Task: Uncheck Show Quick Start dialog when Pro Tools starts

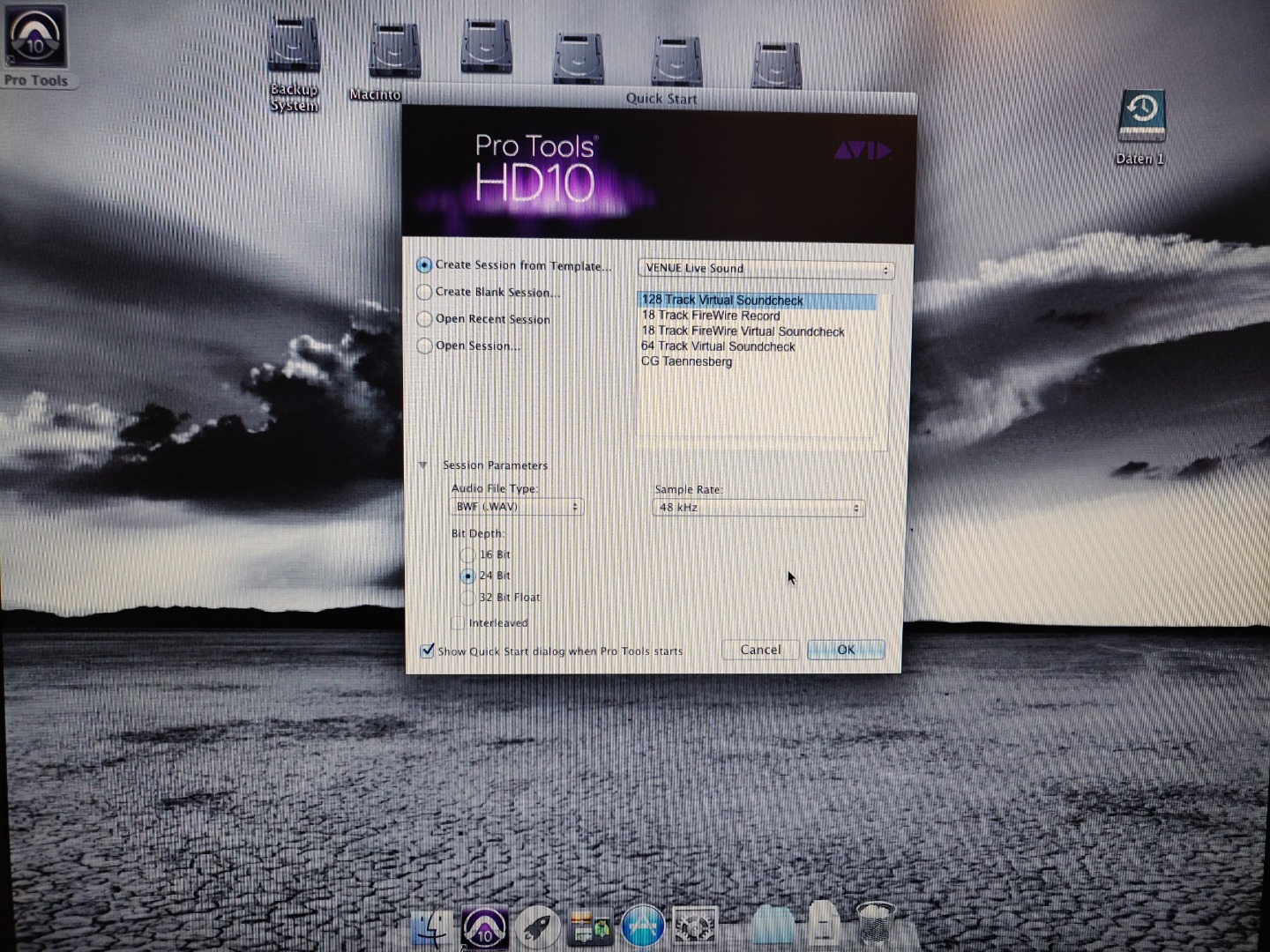Action: 428,651
